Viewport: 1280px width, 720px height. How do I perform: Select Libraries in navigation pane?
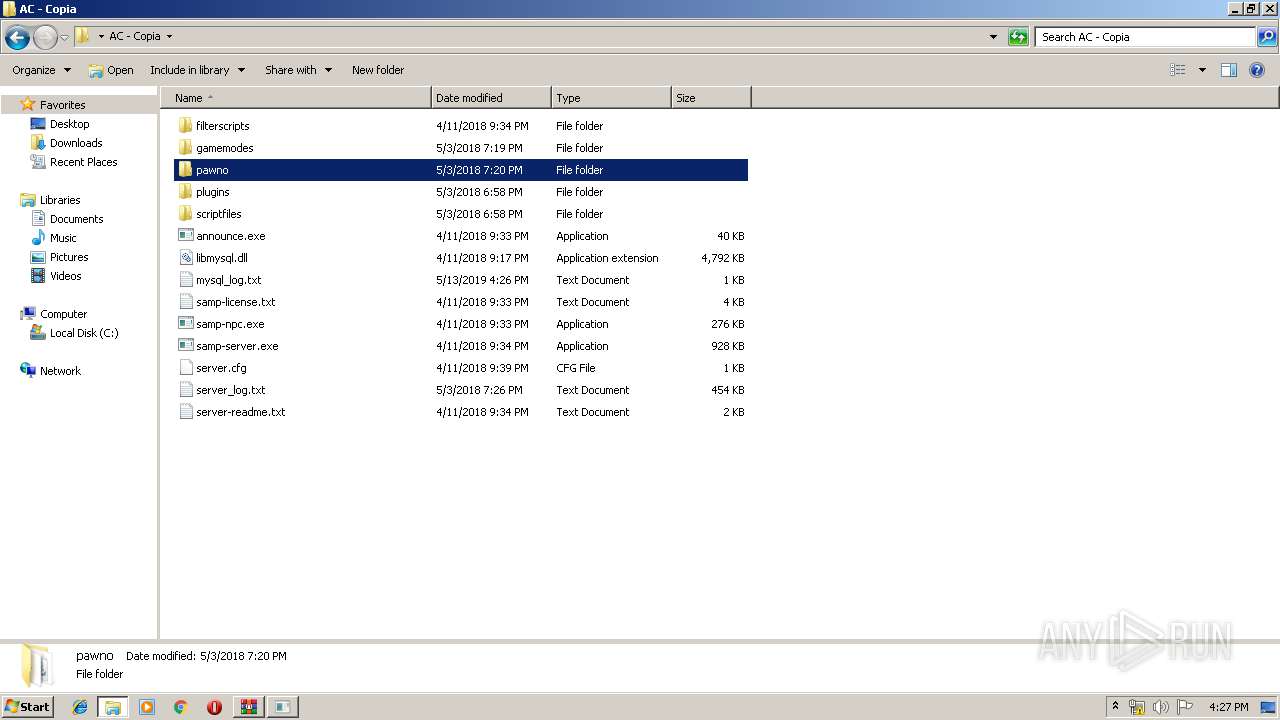pos(60,200)
